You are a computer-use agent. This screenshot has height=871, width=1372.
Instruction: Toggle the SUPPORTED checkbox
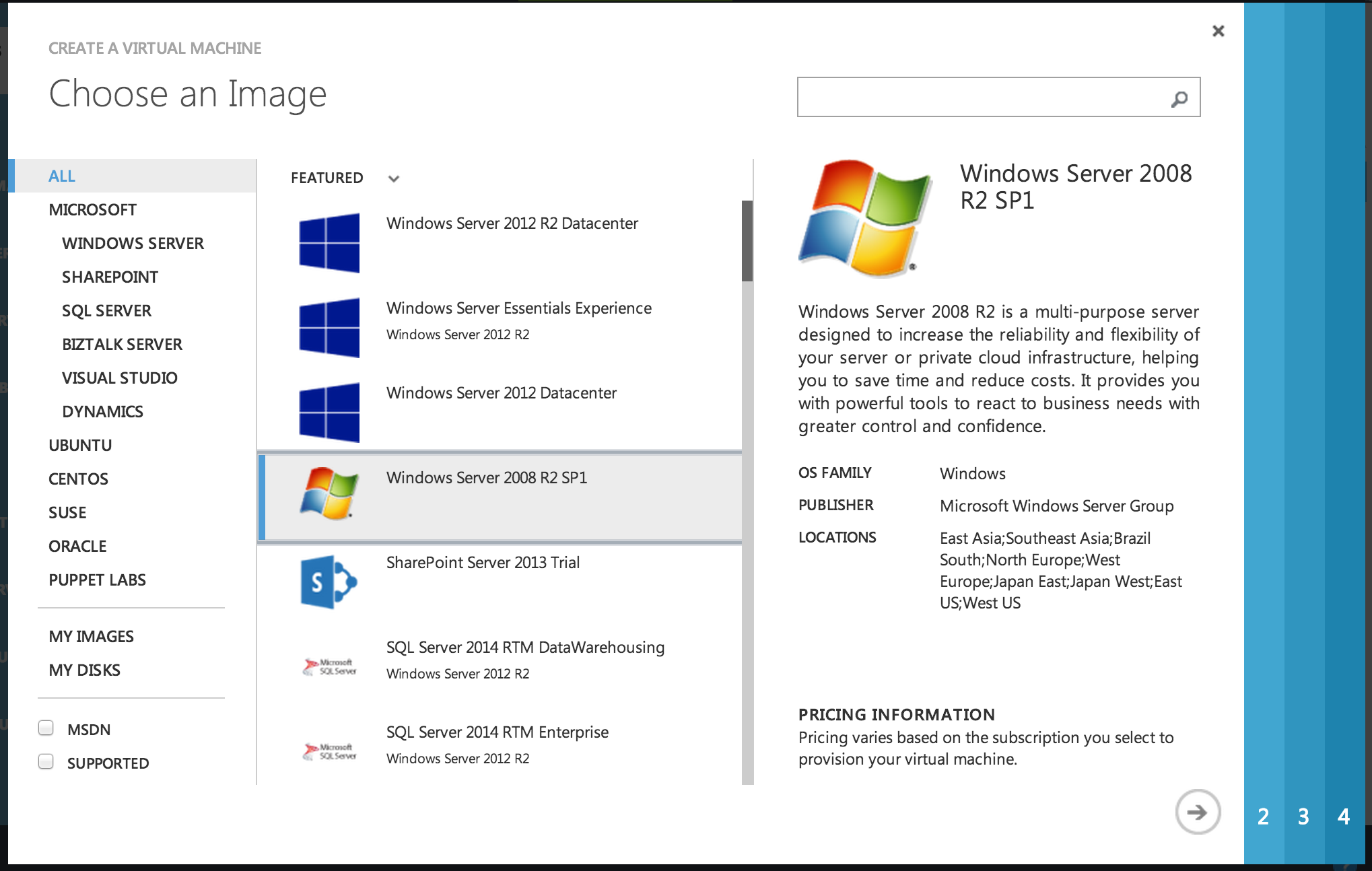tap(46, 761)
